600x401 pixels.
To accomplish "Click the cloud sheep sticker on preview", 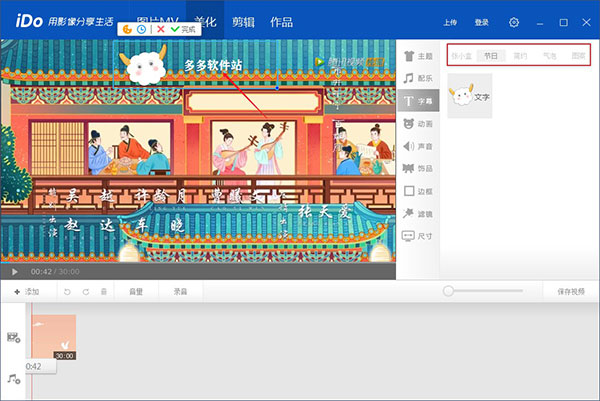I will point(145,65).
